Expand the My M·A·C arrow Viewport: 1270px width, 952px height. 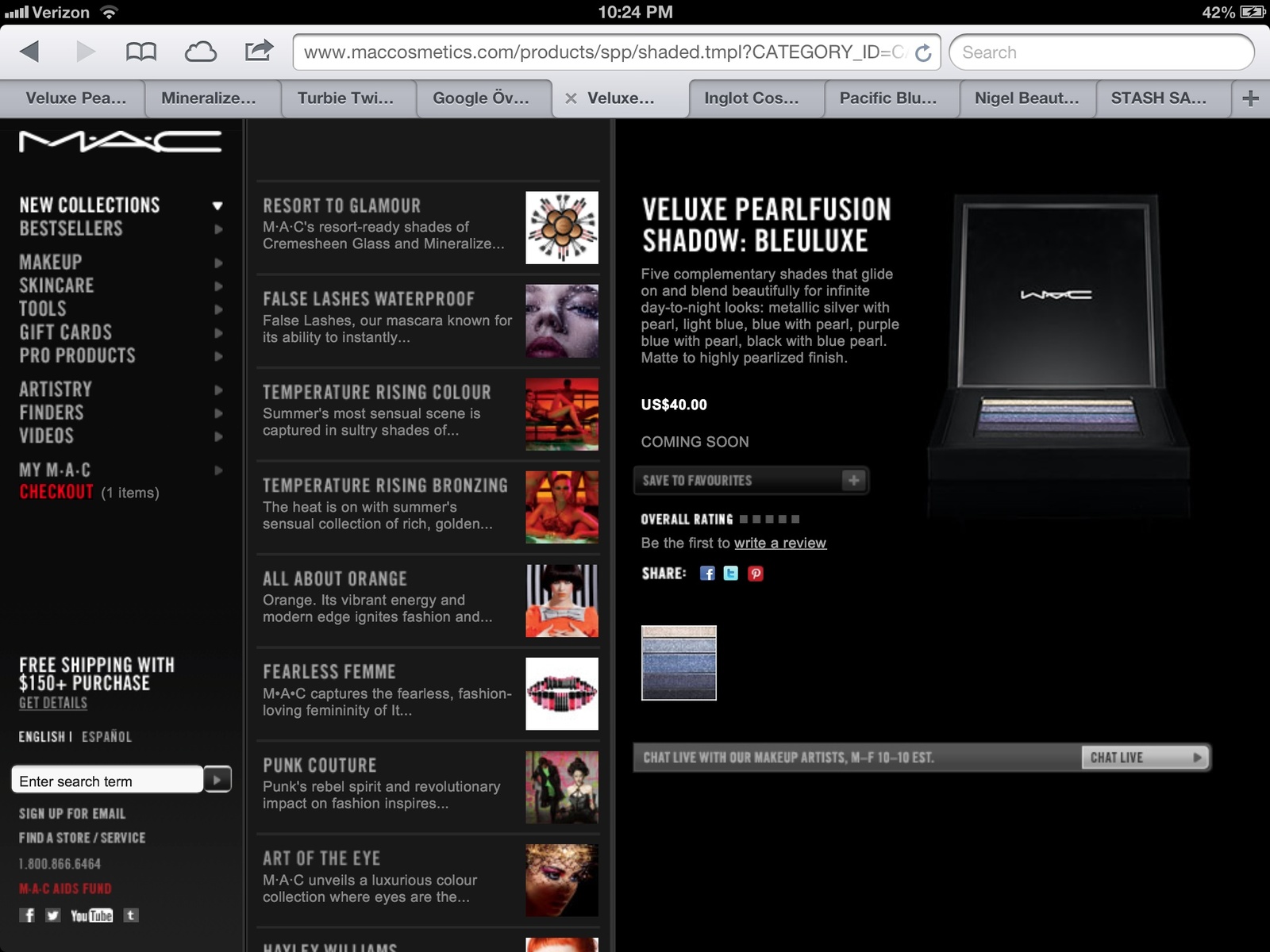tap(218, 470)
